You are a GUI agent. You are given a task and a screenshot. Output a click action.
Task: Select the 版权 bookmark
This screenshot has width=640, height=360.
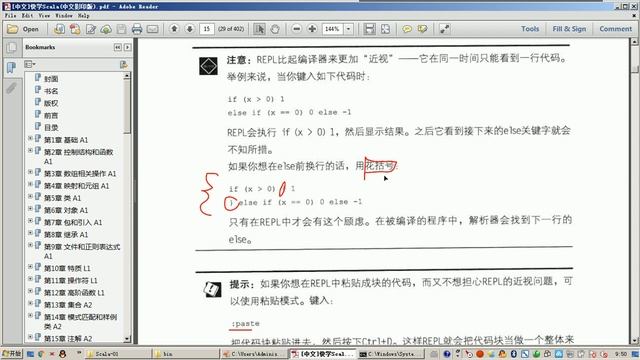pos(51,103)
